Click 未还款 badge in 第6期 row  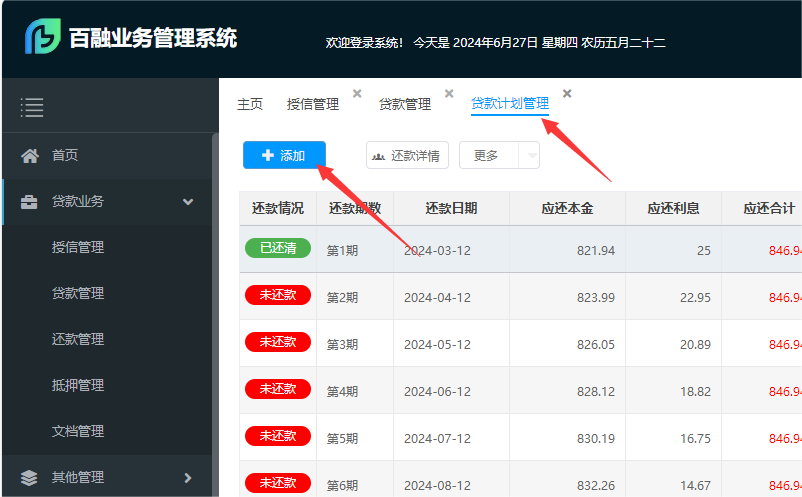point(278,483)
